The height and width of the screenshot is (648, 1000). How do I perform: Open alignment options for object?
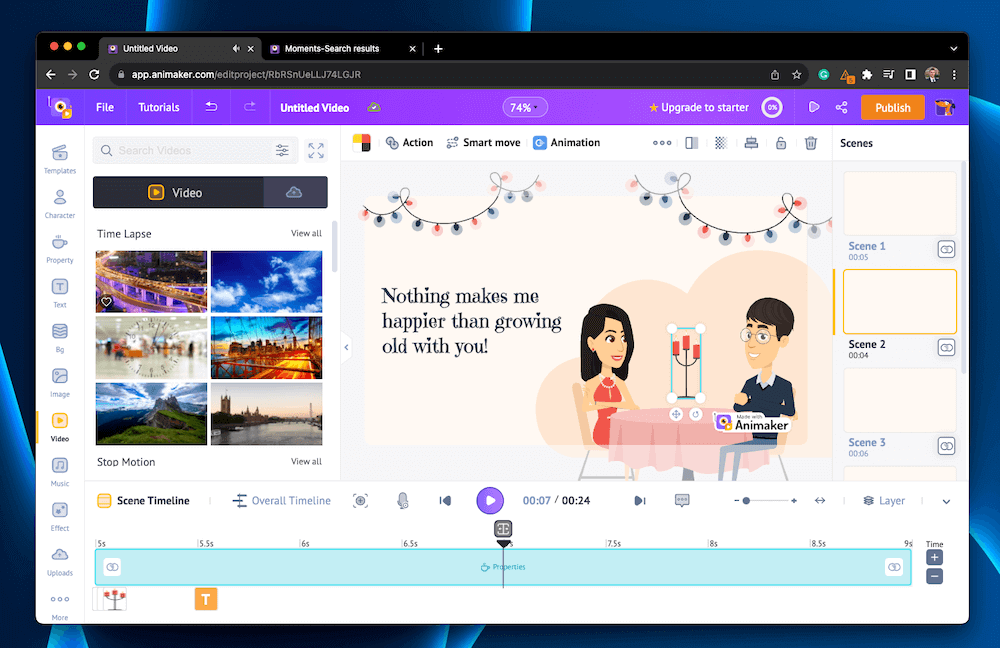[x=751, y=143]
